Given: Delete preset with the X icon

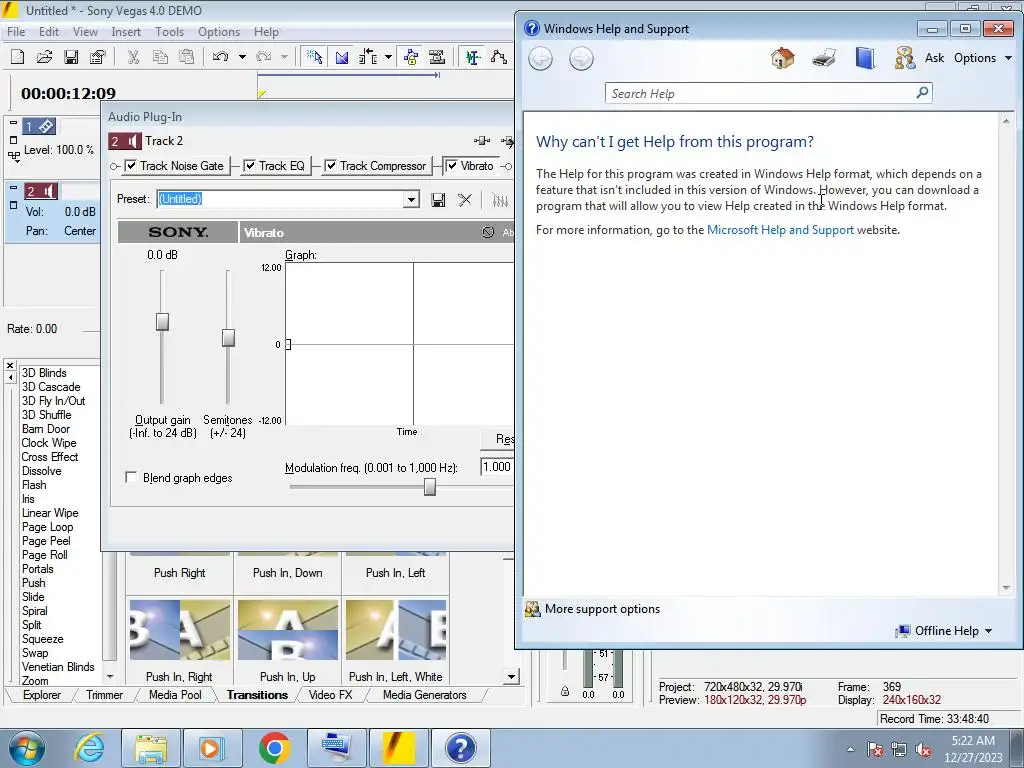Looking at the screenshot, I should (x=465, y=199).
